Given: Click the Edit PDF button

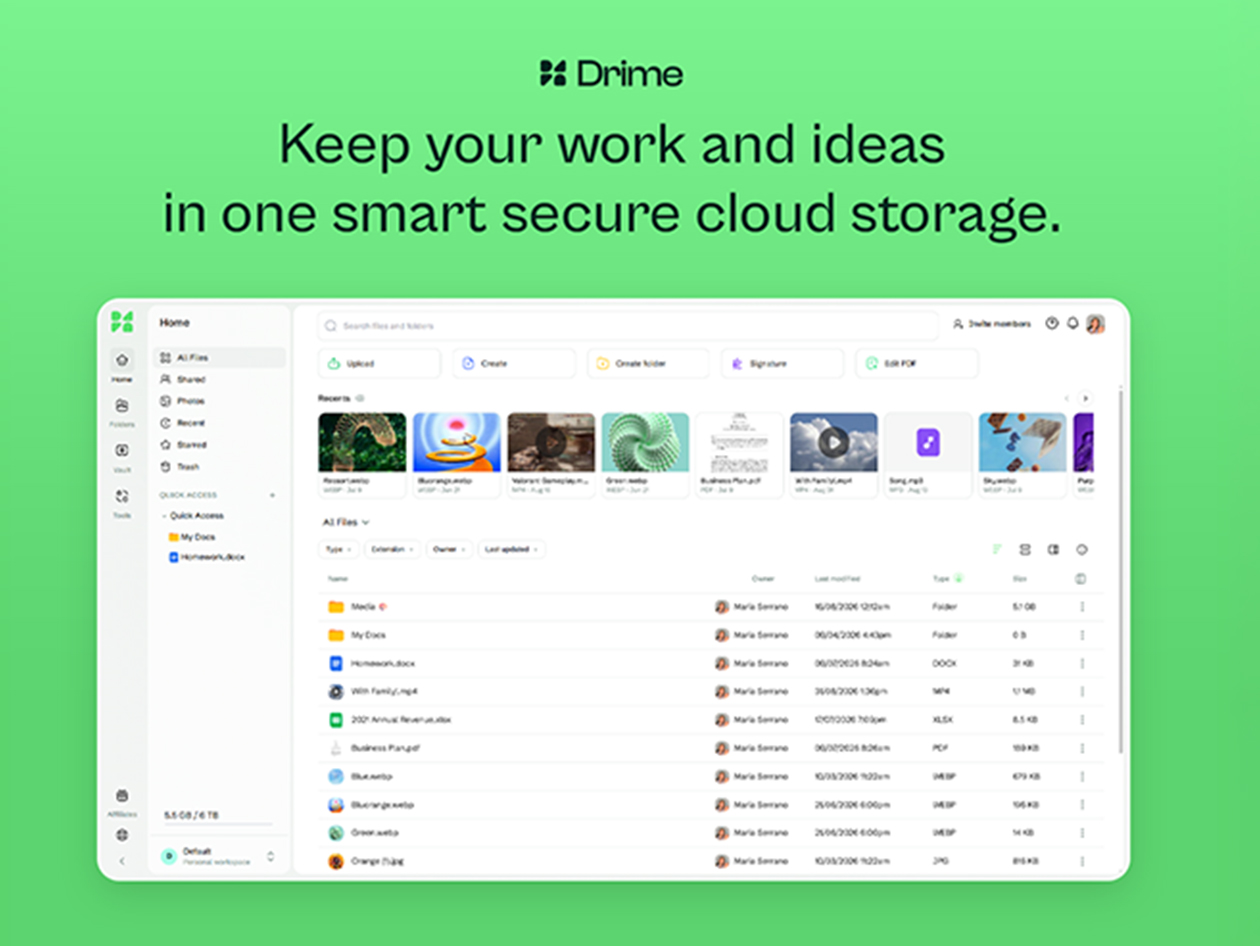Looking at the screenshot, I should coord(917,364).
